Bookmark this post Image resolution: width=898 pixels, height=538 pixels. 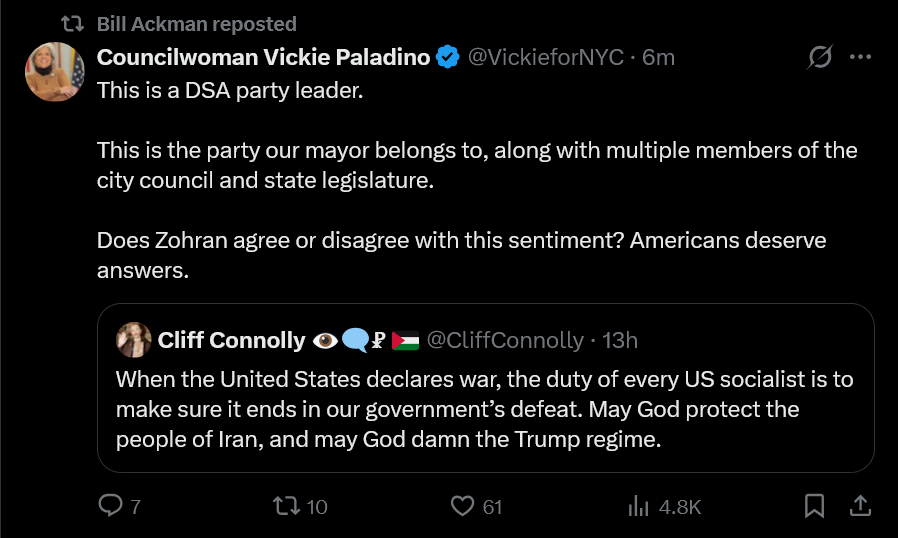814,506
